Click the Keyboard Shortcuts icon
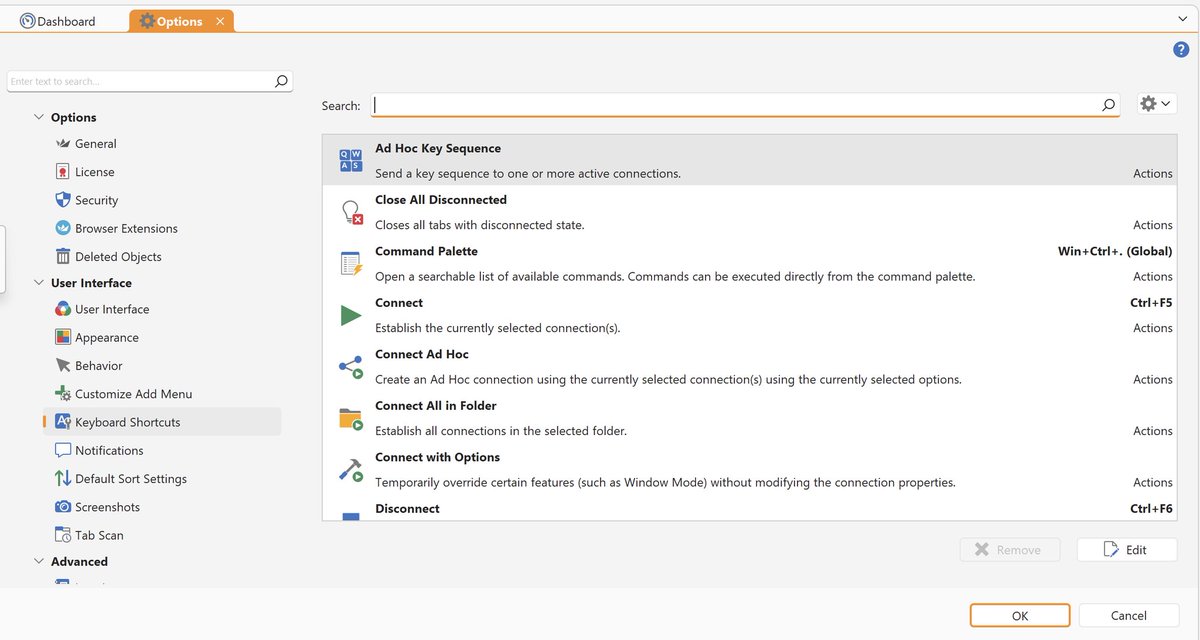 [x=63, y=422]
